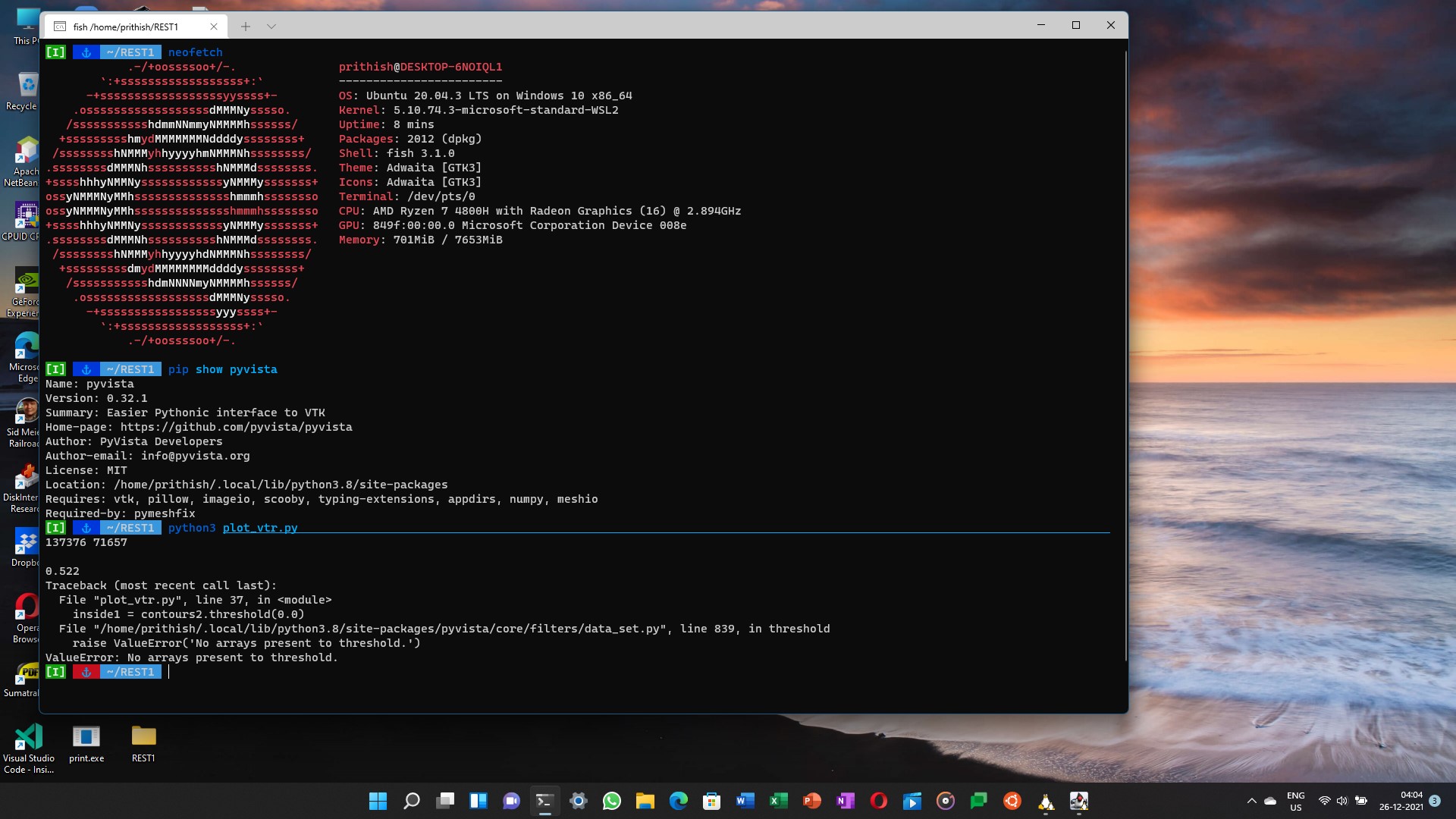Viewport: 1456px width, 819px height.
Task: Launch Microsoft Word from the taskbar
Action: (x=745, y=801)
